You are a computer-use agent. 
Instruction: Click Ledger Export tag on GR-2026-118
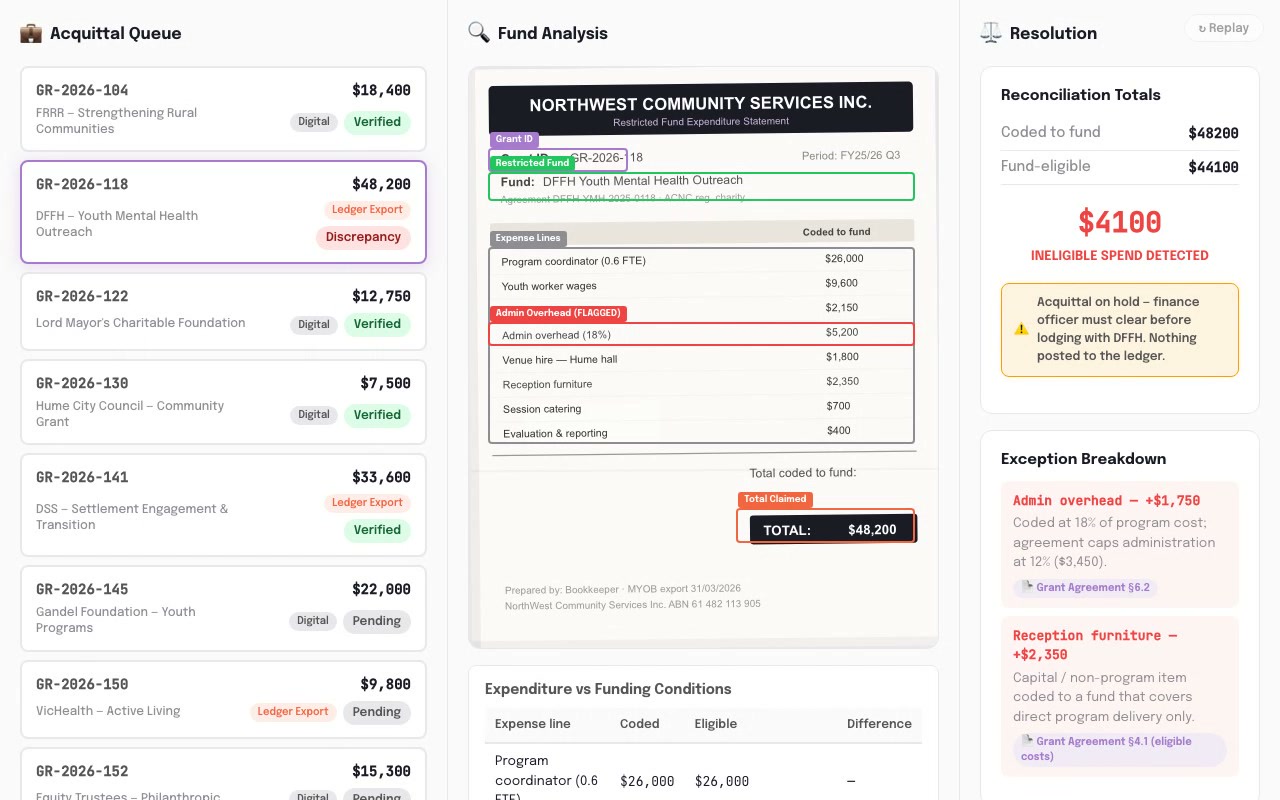(x=367, y=210)
